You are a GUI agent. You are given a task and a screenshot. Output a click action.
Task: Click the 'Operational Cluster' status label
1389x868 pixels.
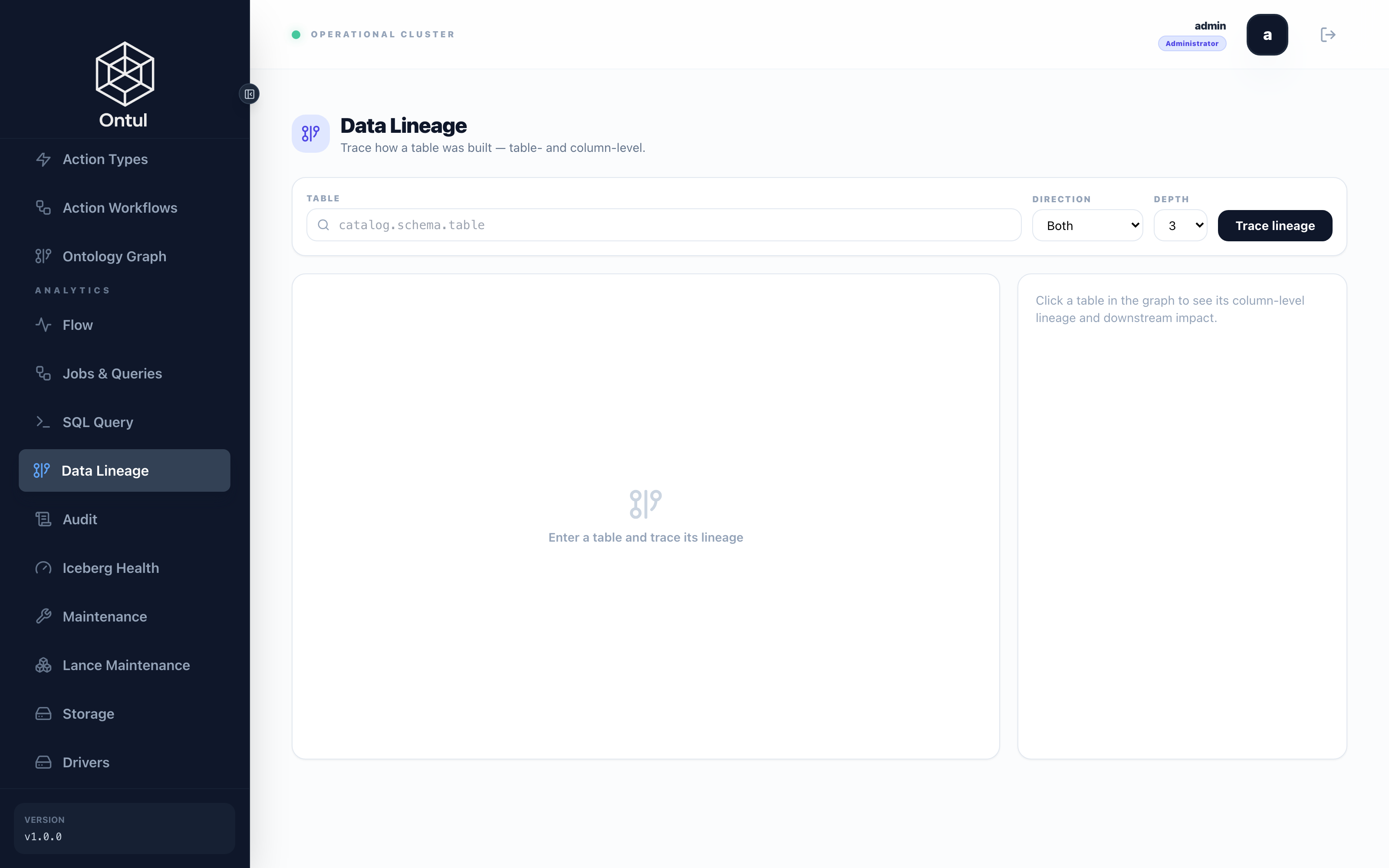382,34
